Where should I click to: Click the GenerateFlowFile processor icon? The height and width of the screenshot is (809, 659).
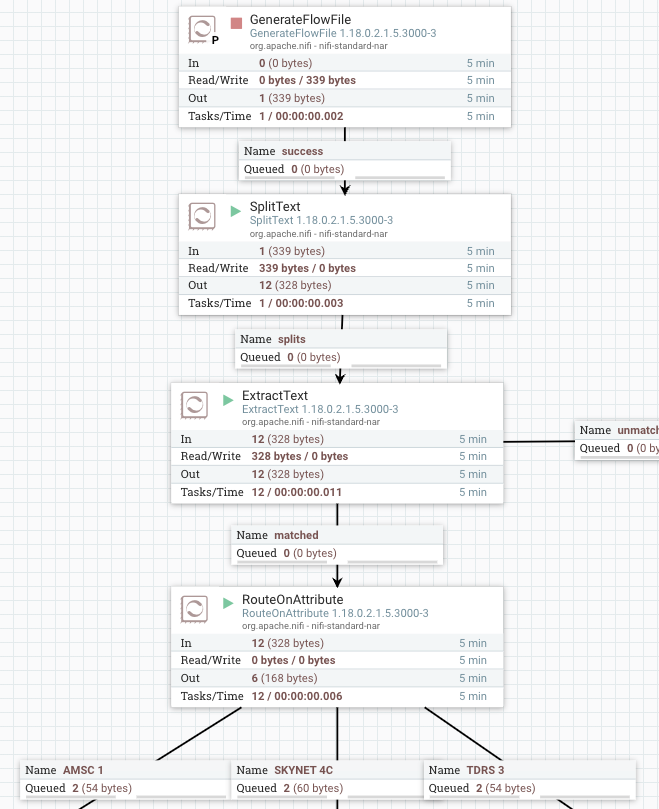[x=204, y=30]
